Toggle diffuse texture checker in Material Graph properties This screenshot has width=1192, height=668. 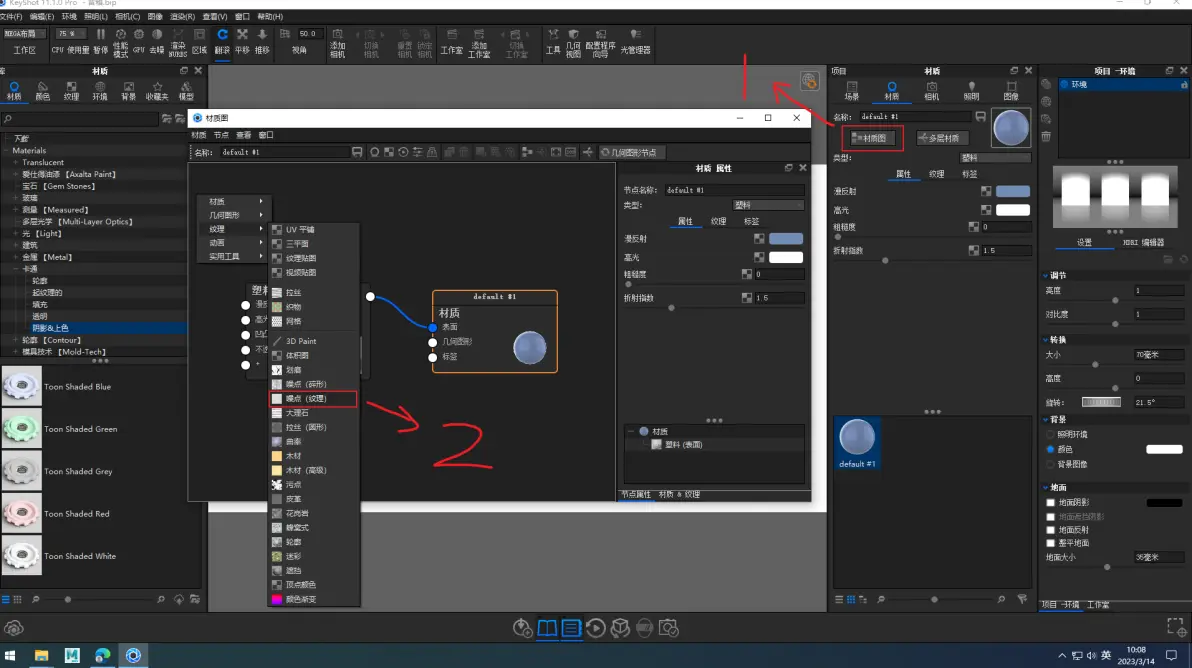pos(759,239)
